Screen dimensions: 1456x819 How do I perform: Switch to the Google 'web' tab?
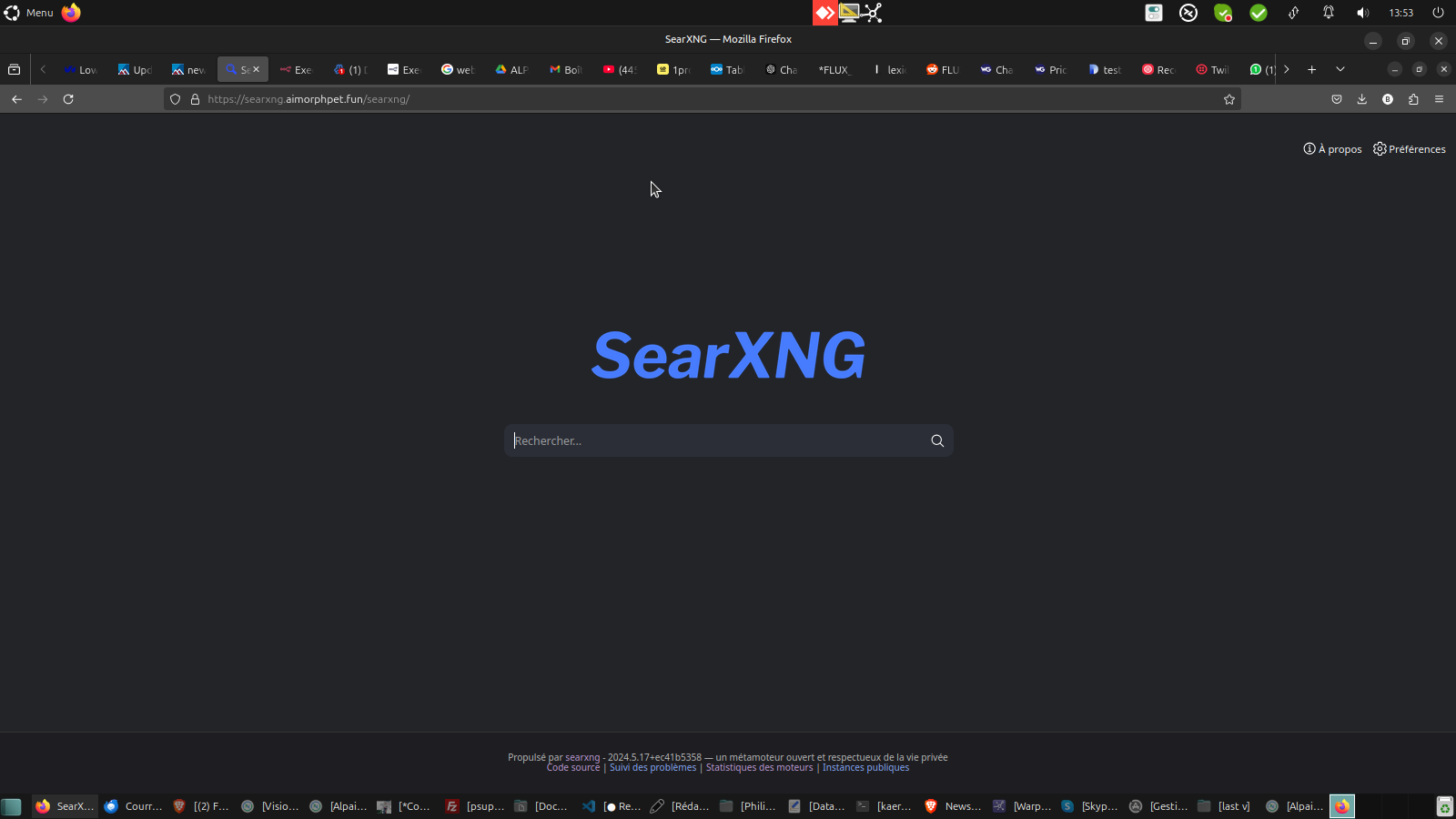[458, 69]
